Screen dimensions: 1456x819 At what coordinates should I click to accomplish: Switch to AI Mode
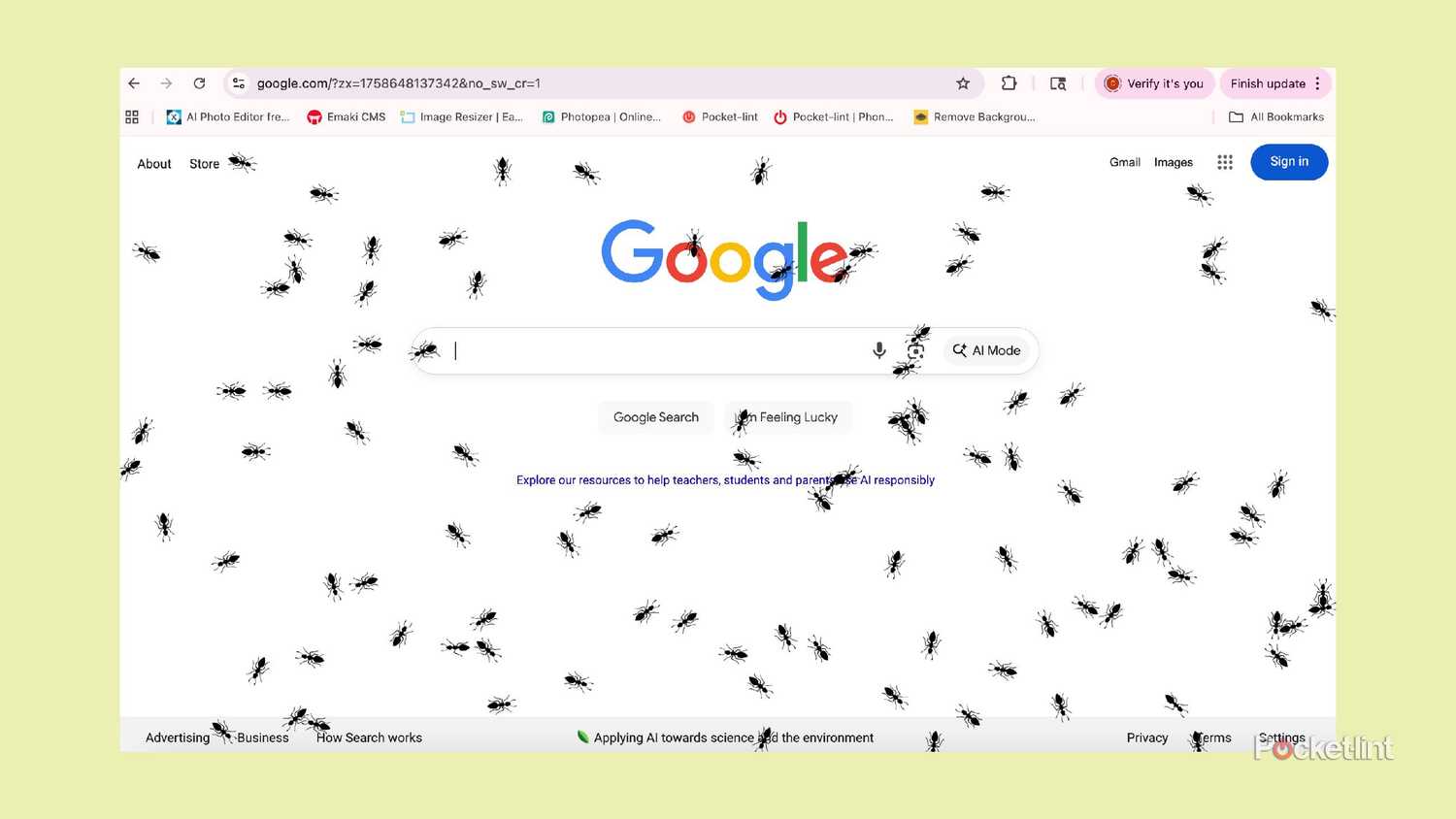tap(986, 350)
